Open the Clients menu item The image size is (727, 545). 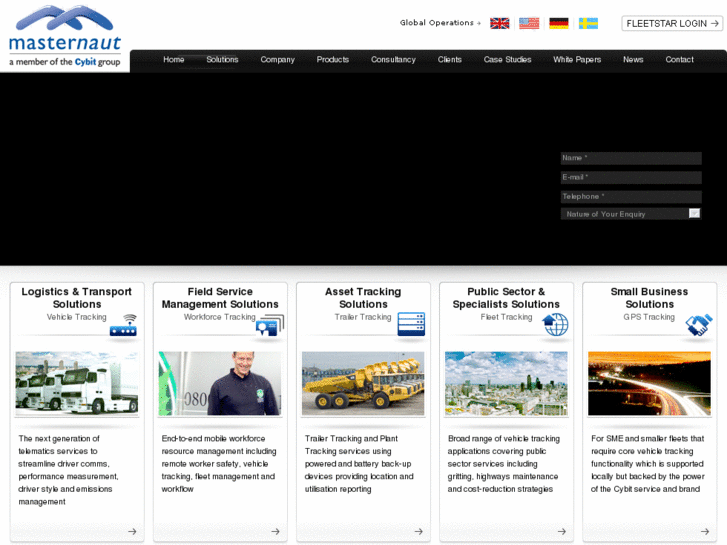tap(449, 59)
